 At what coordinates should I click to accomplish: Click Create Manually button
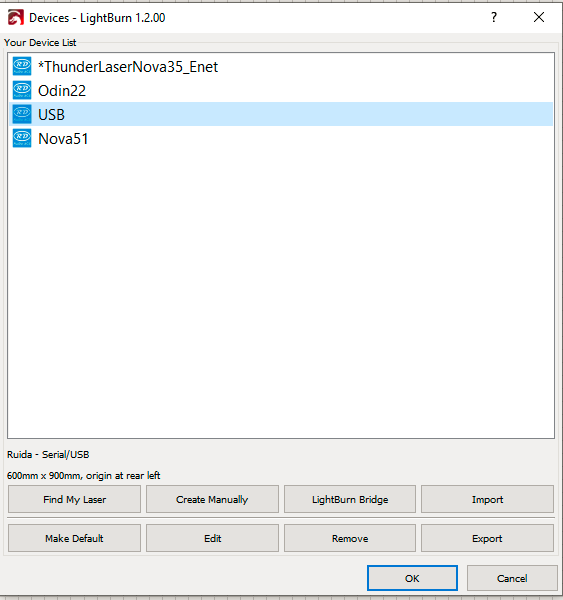click(212, 499)
